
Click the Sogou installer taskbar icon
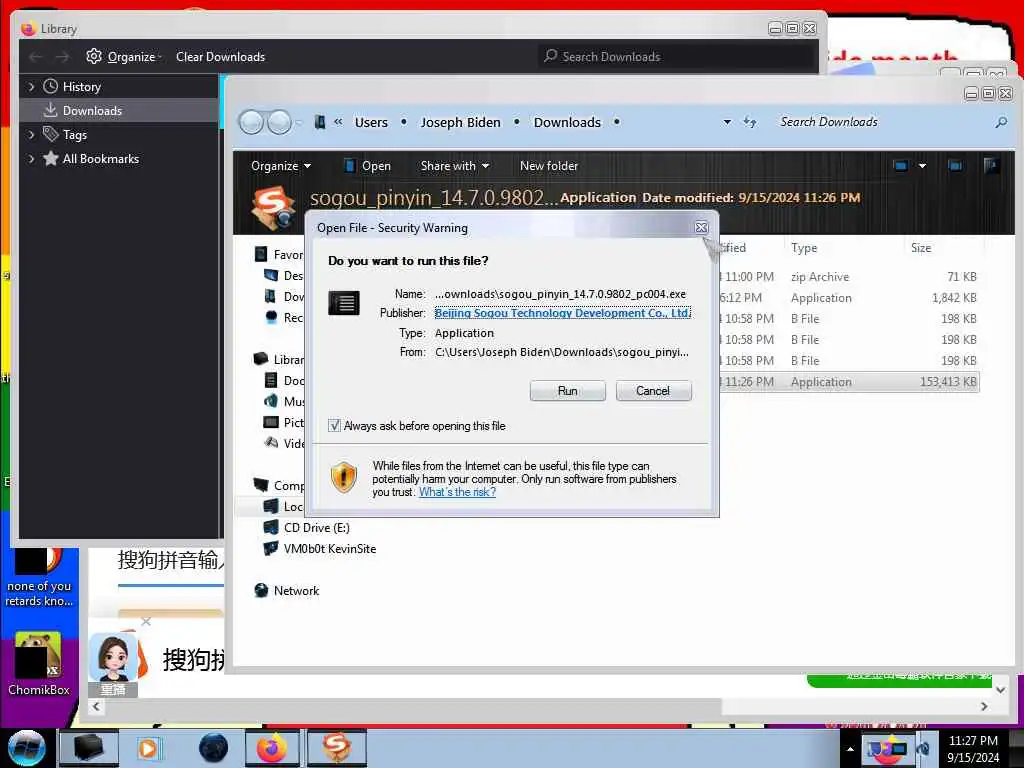click(336, 748)
